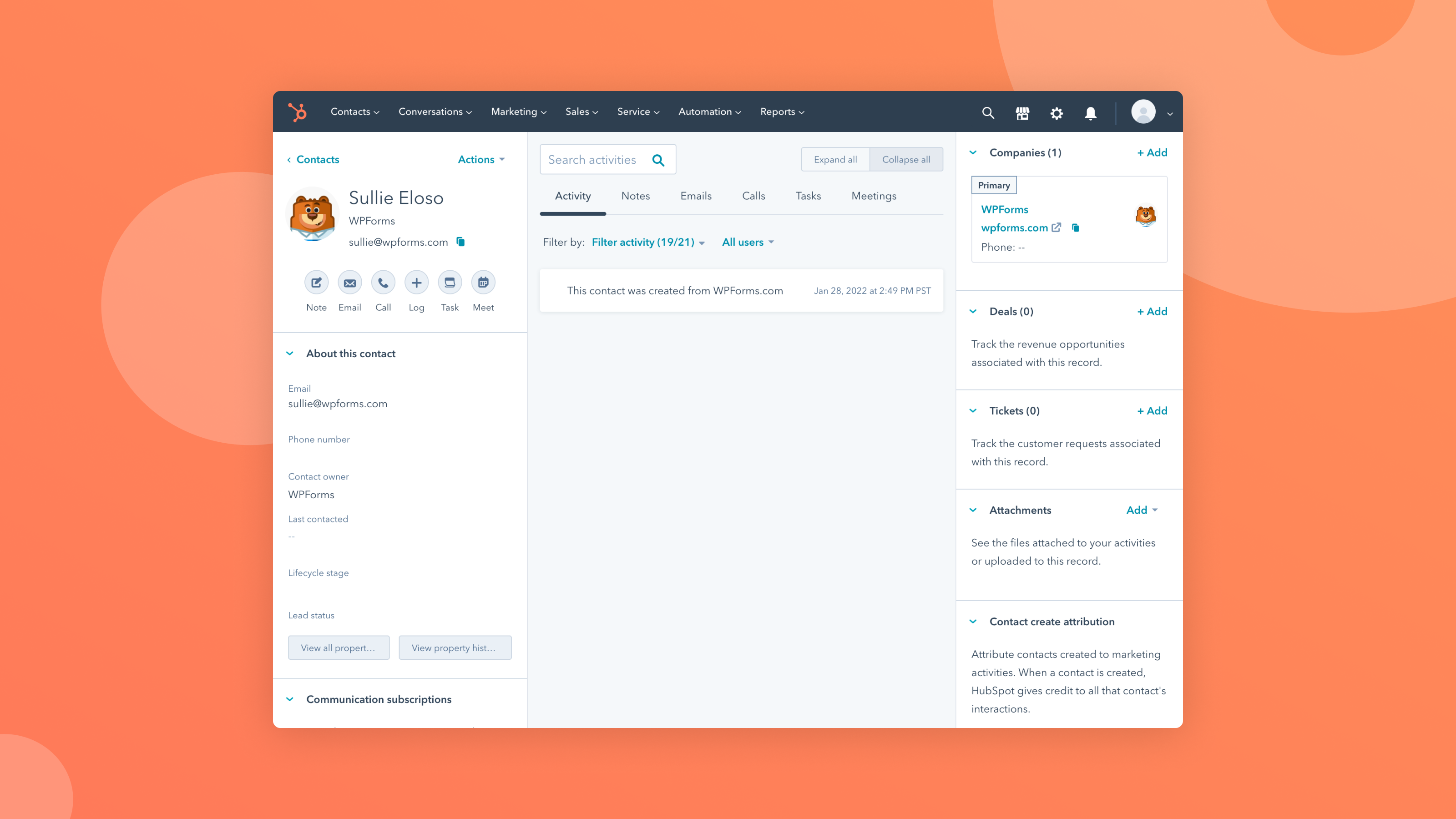Click the Email envelope icon
This screenshot has height=819, width=1456.
[349, 283]
